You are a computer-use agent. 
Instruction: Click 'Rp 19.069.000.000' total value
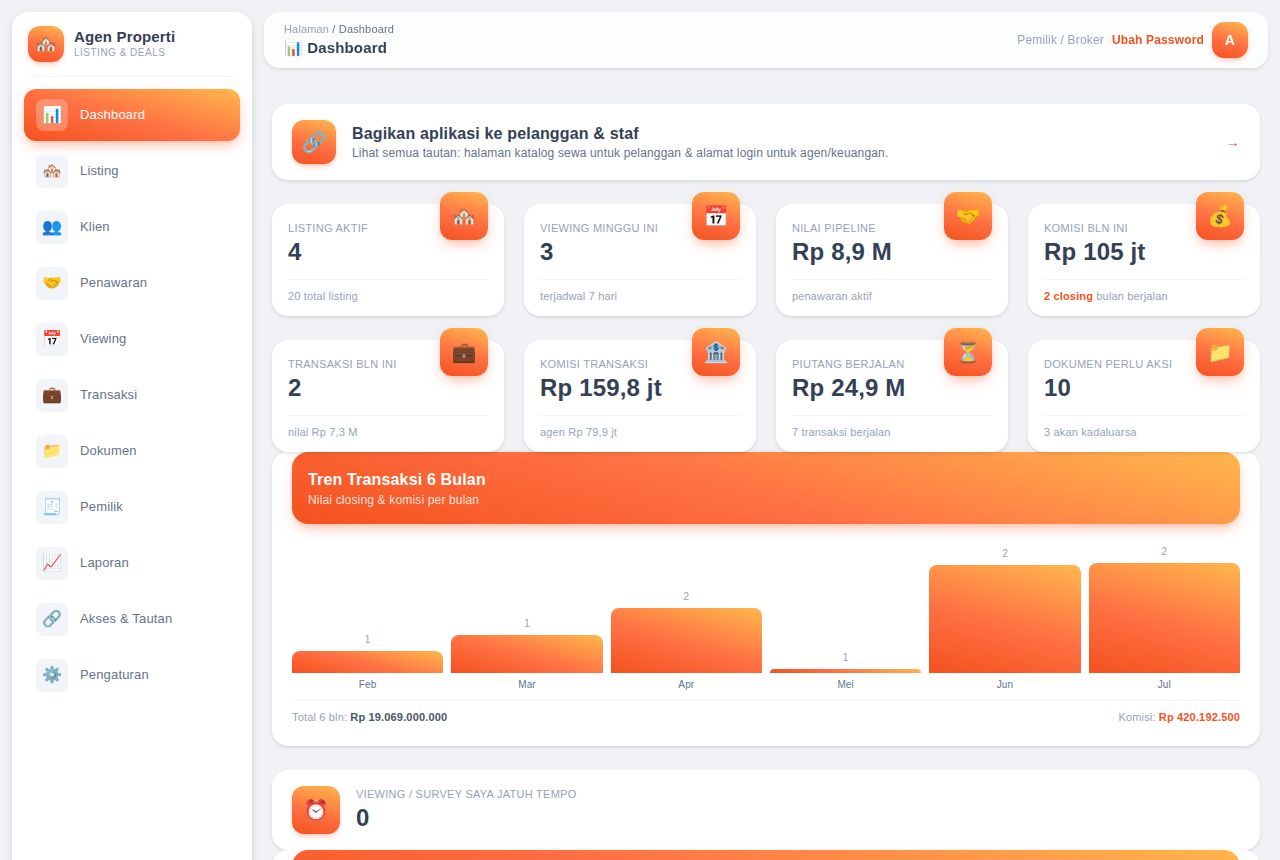[399, 717]
